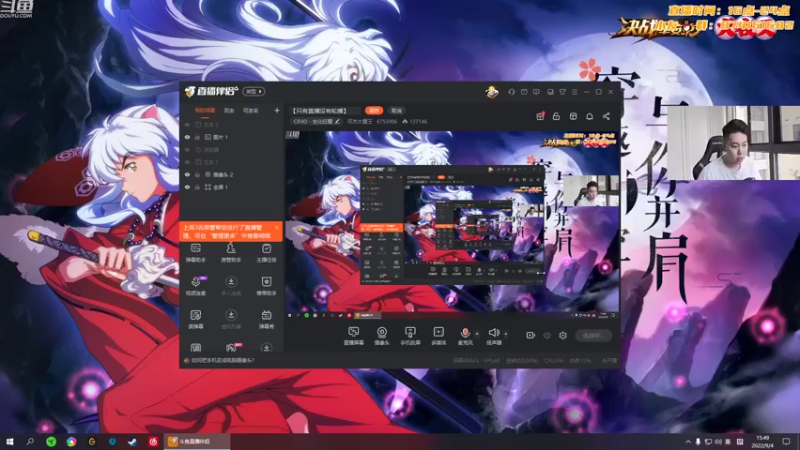Toggle visibility of the 文本 2 layer

pyautogui.click(x=187, y=124)
